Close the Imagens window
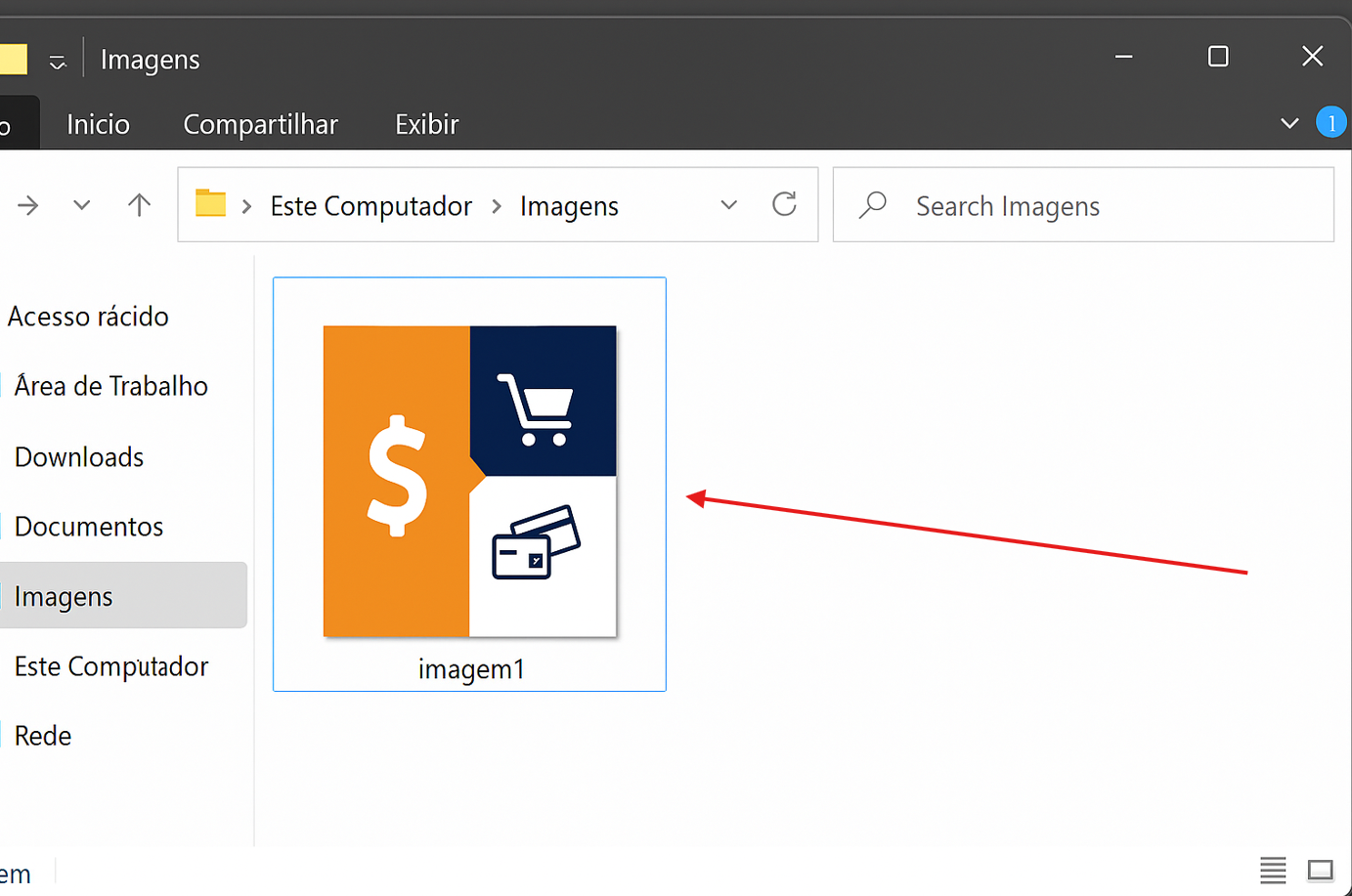The height and width of the screenshot is (896, 1352). [x=1313, y=57]
